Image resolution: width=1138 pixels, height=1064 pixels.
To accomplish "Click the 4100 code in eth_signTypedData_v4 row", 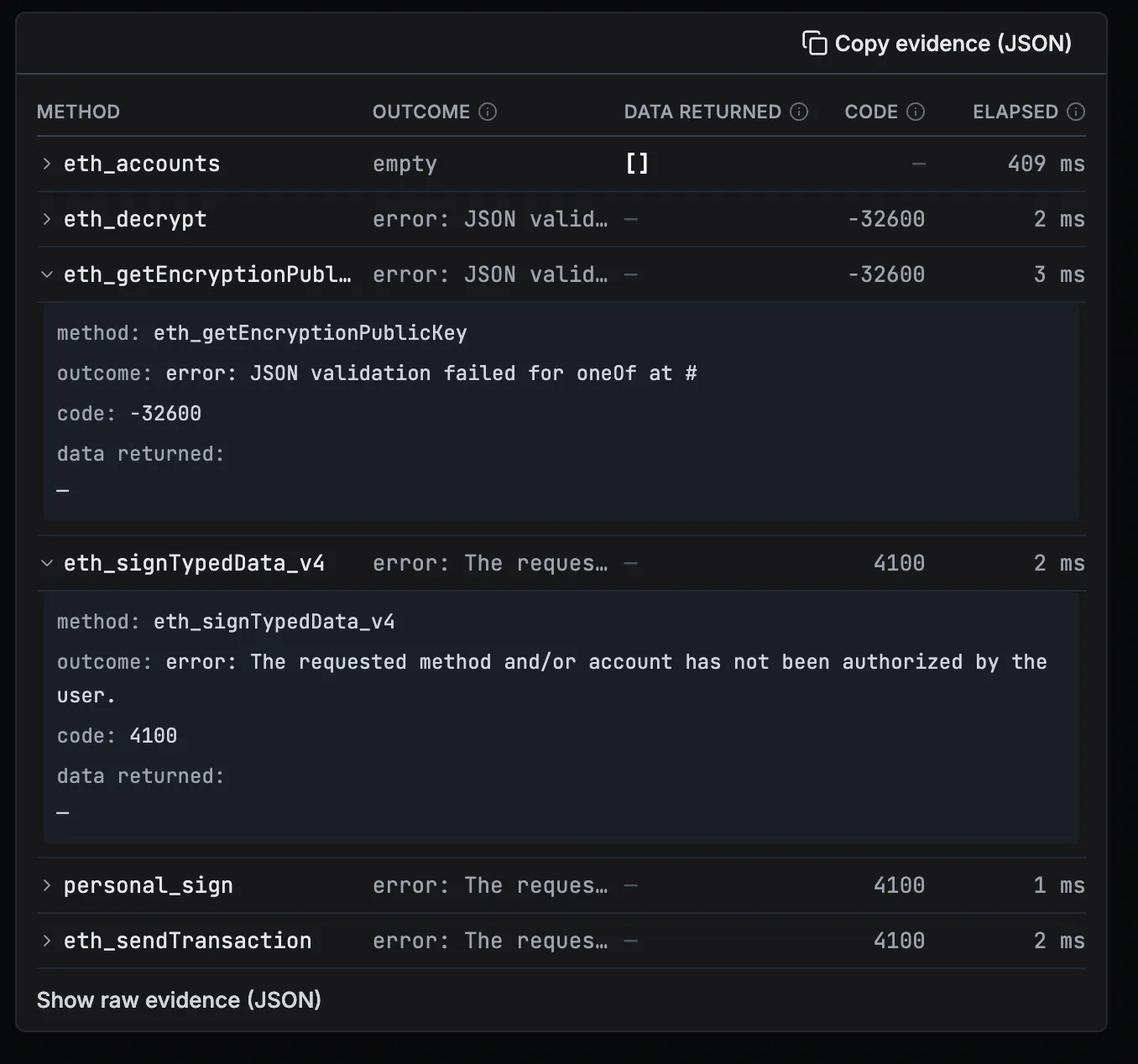I will click(899, 563).
